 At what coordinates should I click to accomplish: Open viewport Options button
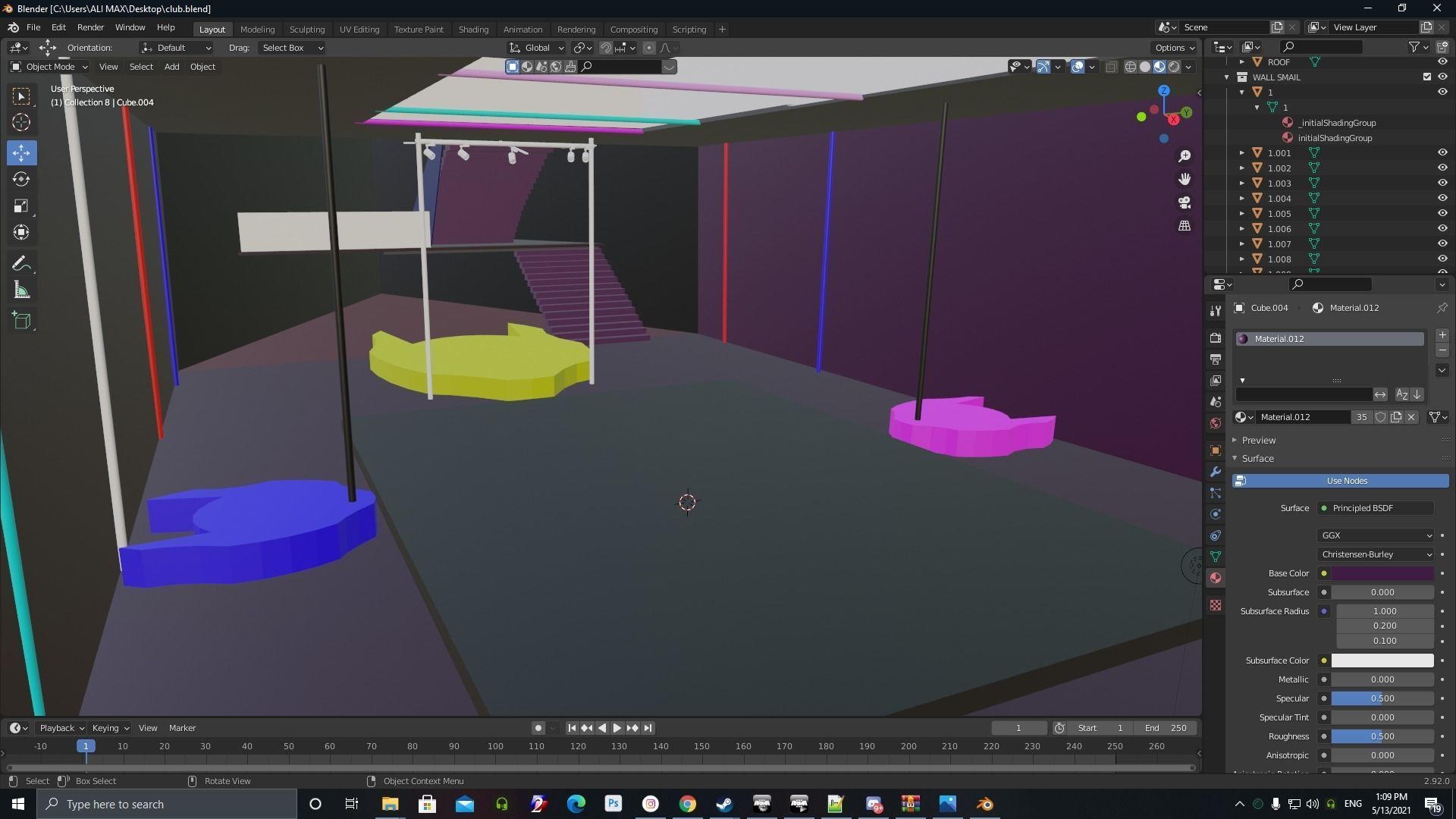1174,48
